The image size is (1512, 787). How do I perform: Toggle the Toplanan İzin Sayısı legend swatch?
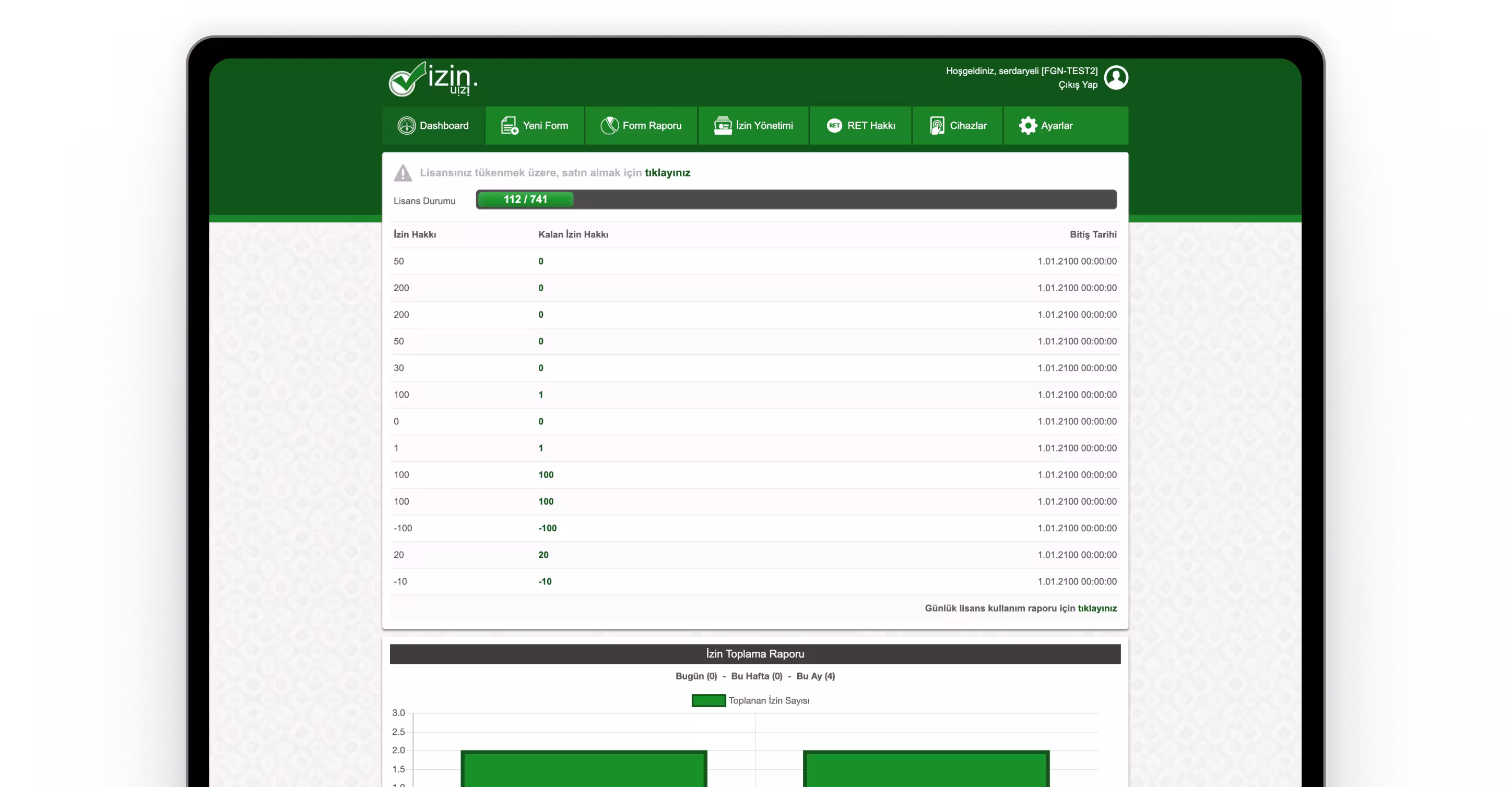[708, 701]
